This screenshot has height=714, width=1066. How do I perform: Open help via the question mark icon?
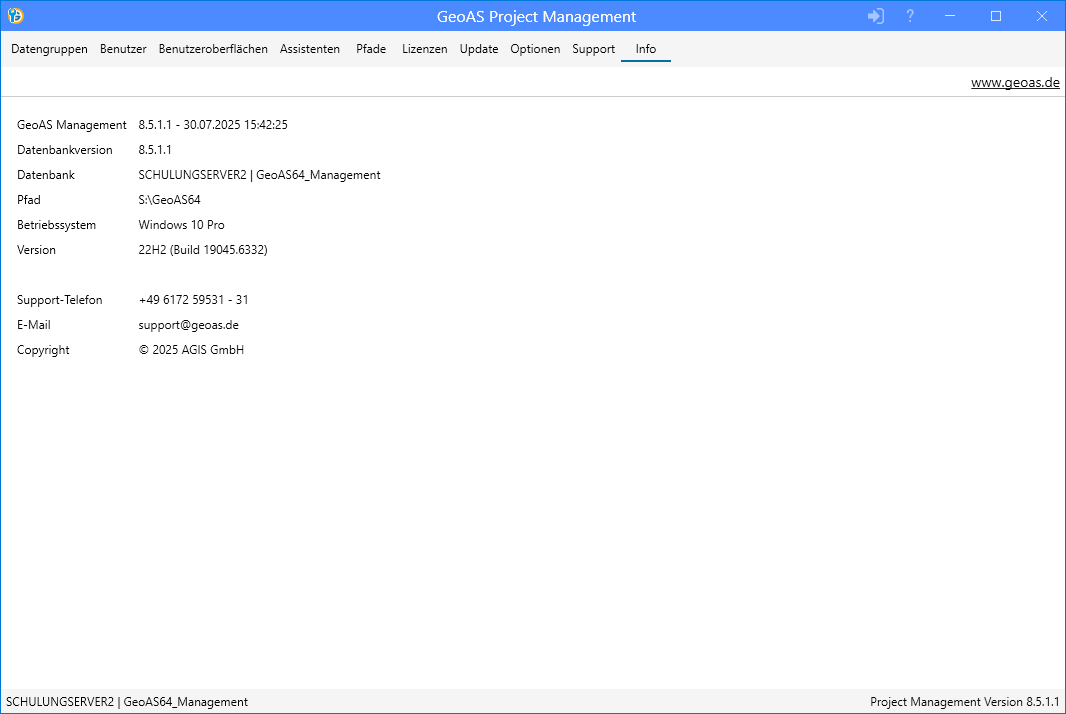click(910, 16)
